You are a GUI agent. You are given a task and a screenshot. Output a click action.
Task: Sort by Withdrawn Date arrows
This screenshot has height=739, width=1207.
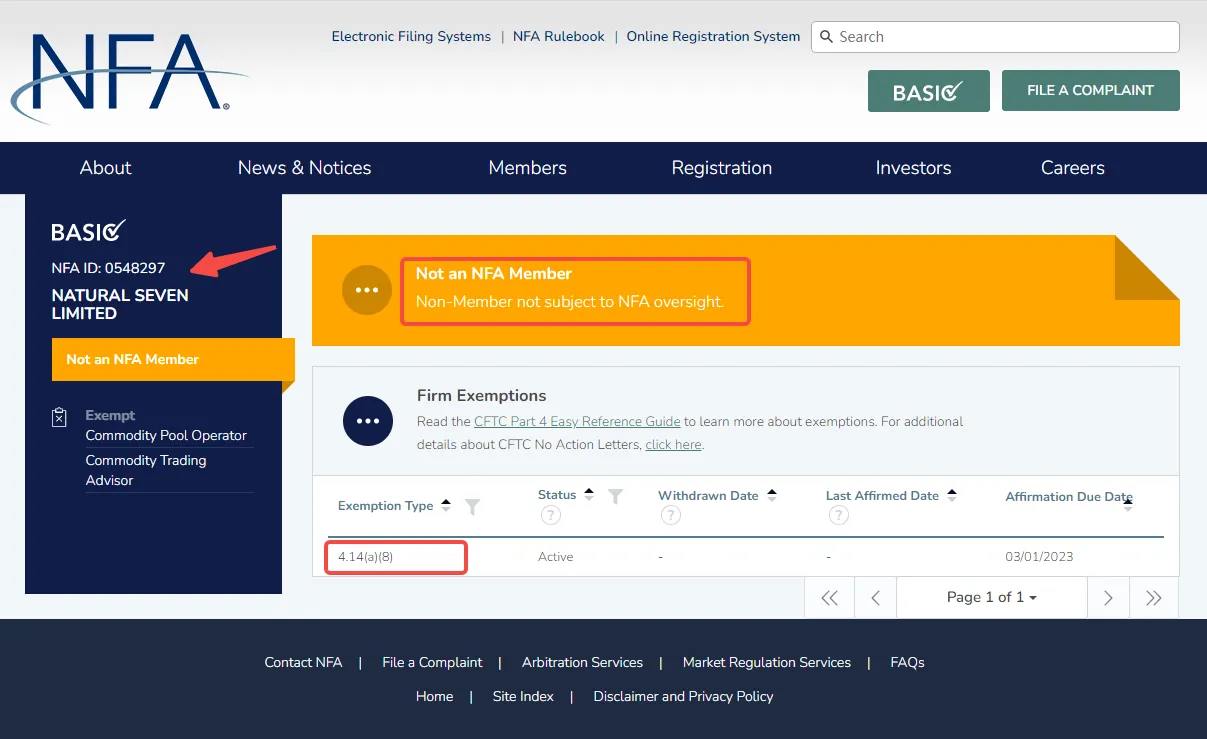[771, 495]
